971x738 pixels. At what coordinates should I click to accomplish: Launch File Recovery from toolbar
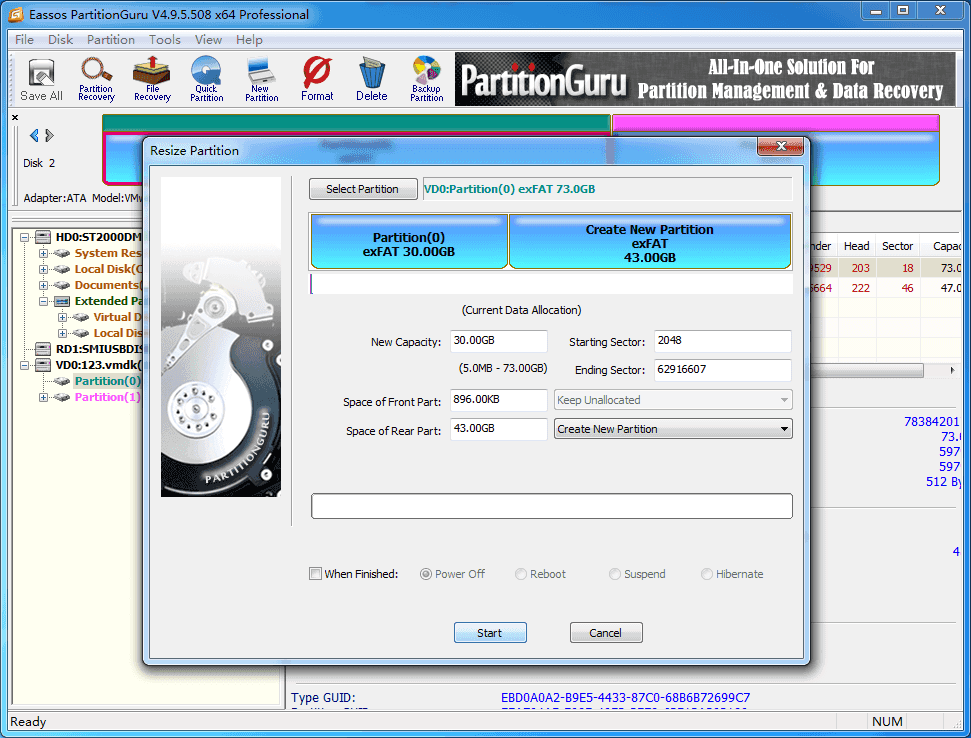click(152, 80)
